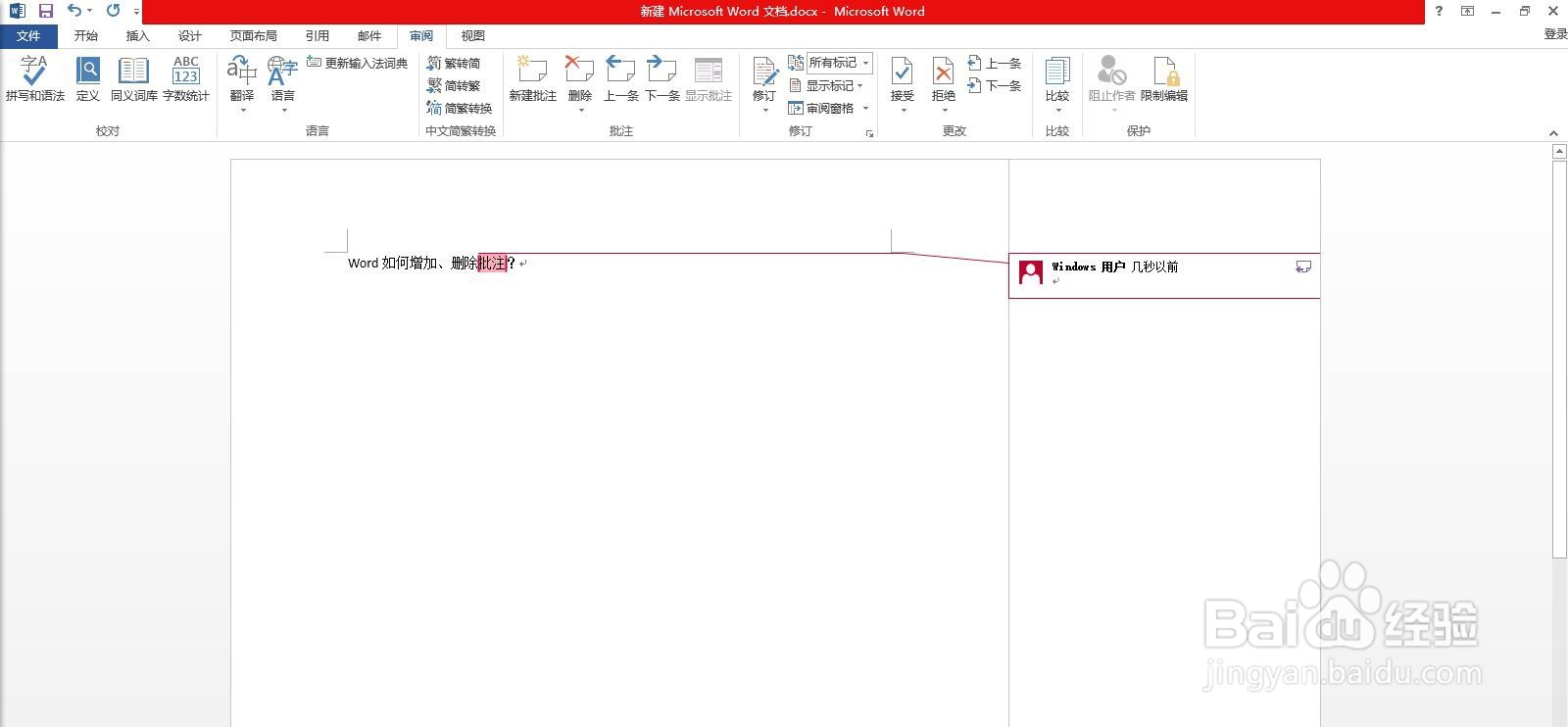Image resolution: width=1568 pixels, height=727 pixels.
Task: Click the highlighted 批注 text
Action: pyautogui.click(x=493, y=263)
